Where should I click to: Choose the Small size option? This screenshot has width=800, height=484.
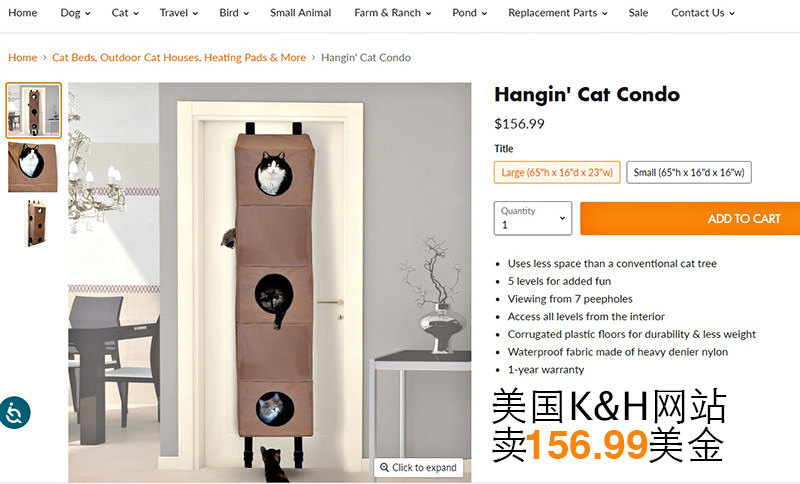[689, 172]
